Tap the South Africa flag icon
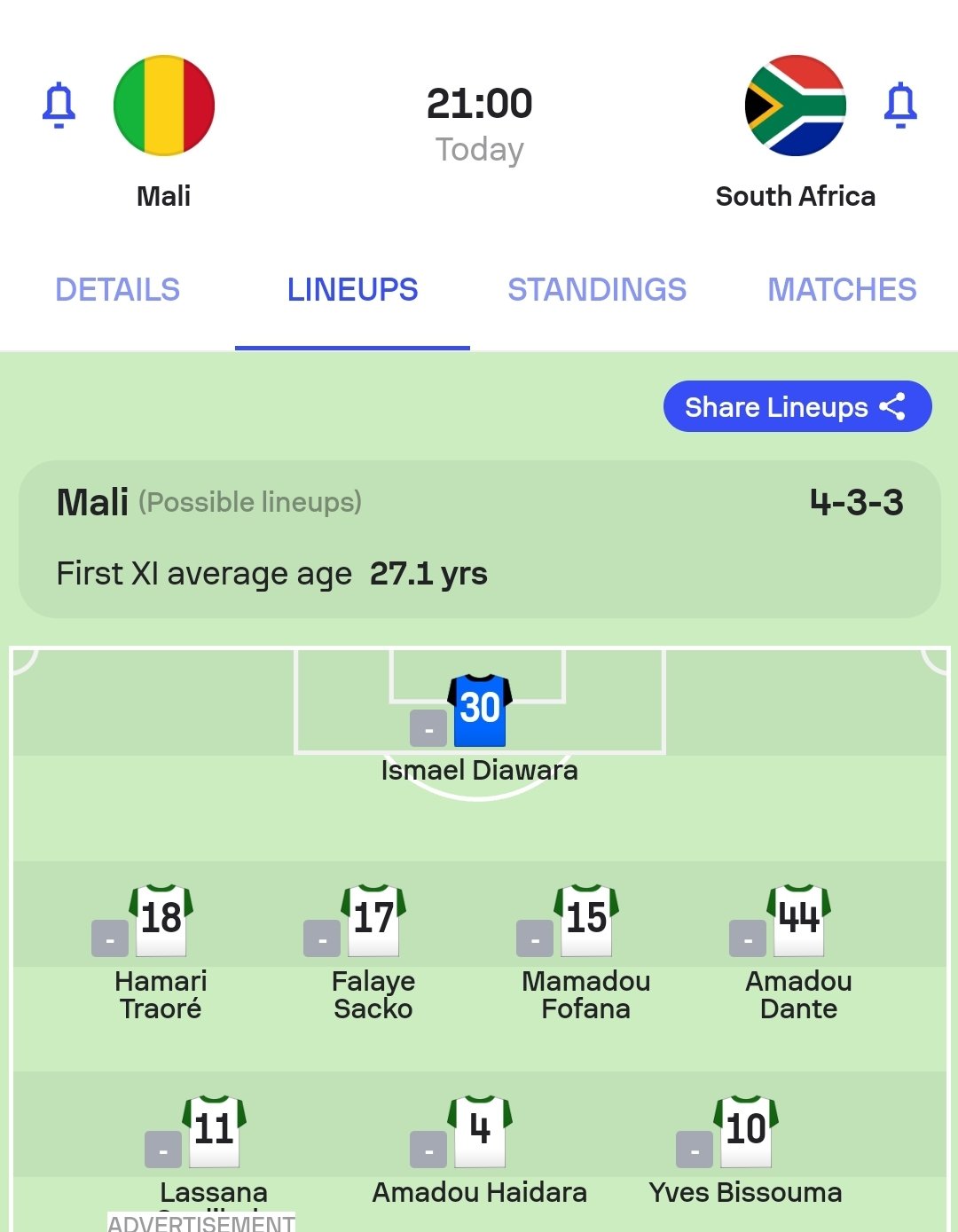958x1232 pixels. click(x=795, y=106)
